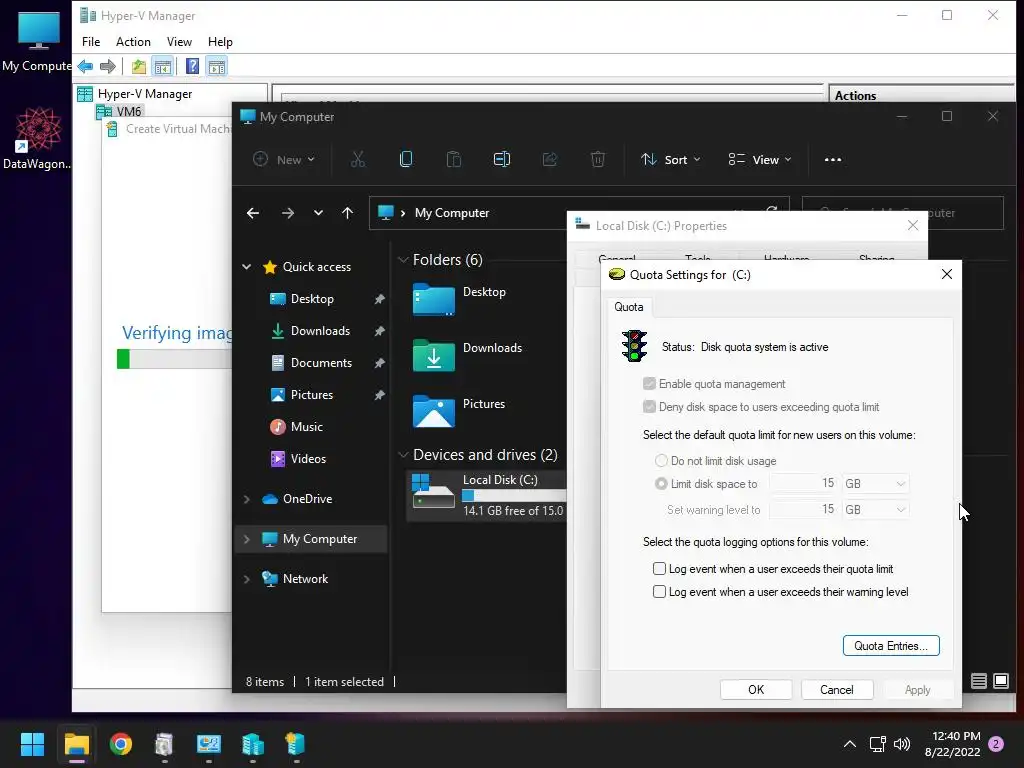1024x768 pixels.
Task: Open the Action menu in Hyper-V Manager
Action: point(133,42)
